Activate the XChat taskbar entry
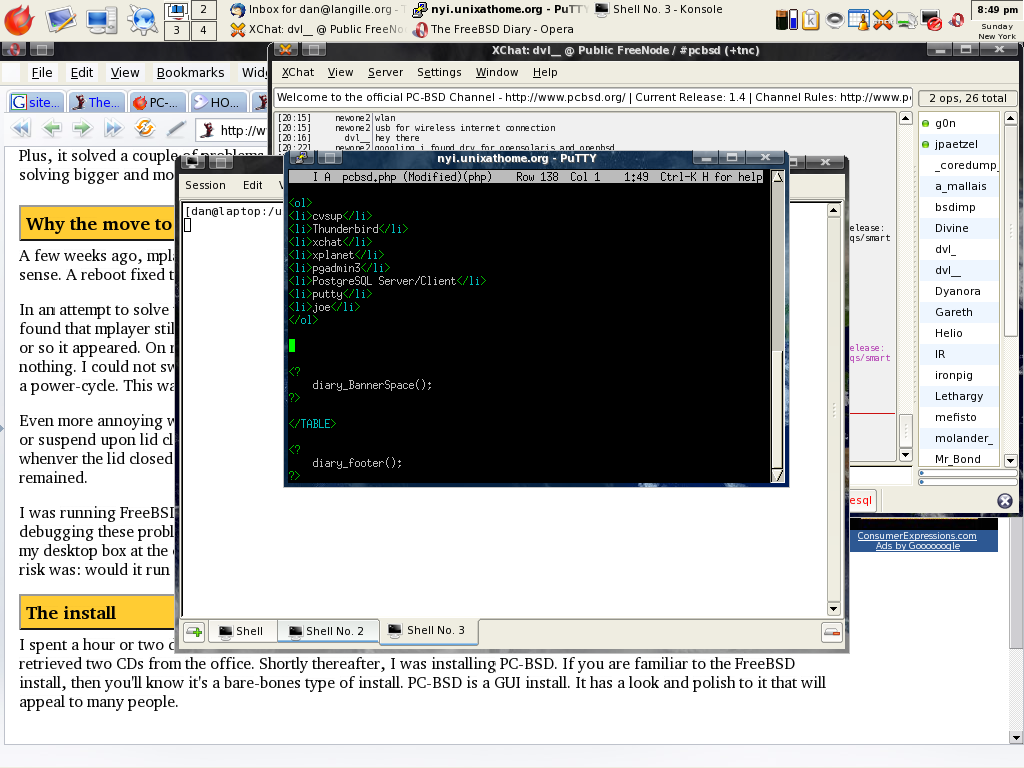Screen dimensions: 1024x768 coord(317,29)
